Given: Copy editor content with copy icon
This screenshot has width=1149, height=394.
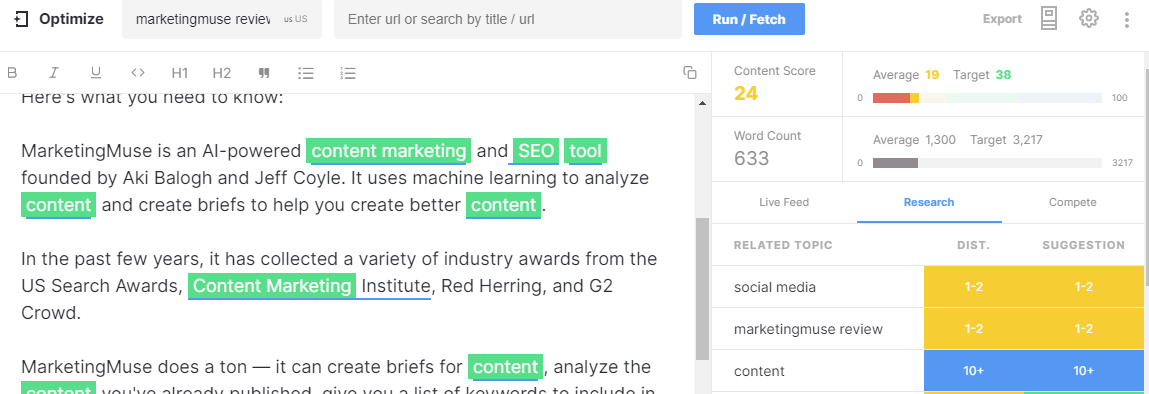Looking at the screenshot, I should 690,72.
